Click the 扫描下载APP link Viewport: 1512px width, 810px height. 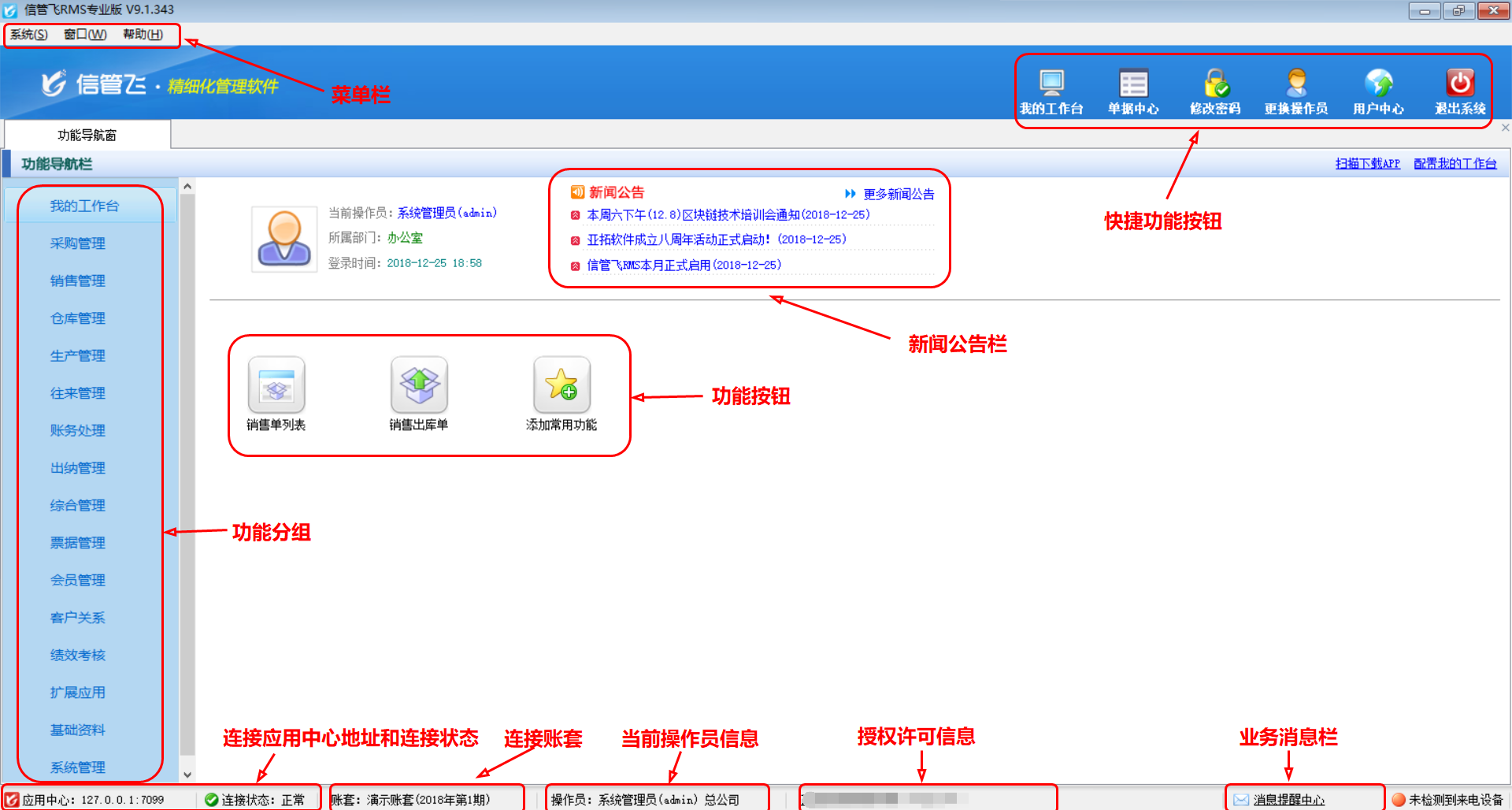(x=1367, y=163)
